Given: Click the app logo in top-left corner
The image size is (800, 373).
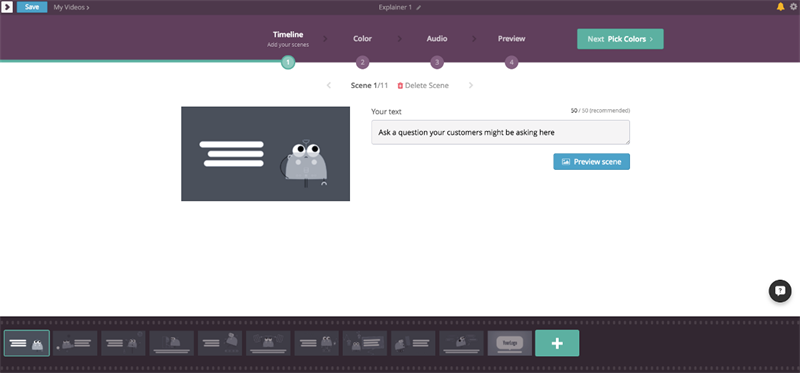Looking at the screenshot, I should point(7,7).
